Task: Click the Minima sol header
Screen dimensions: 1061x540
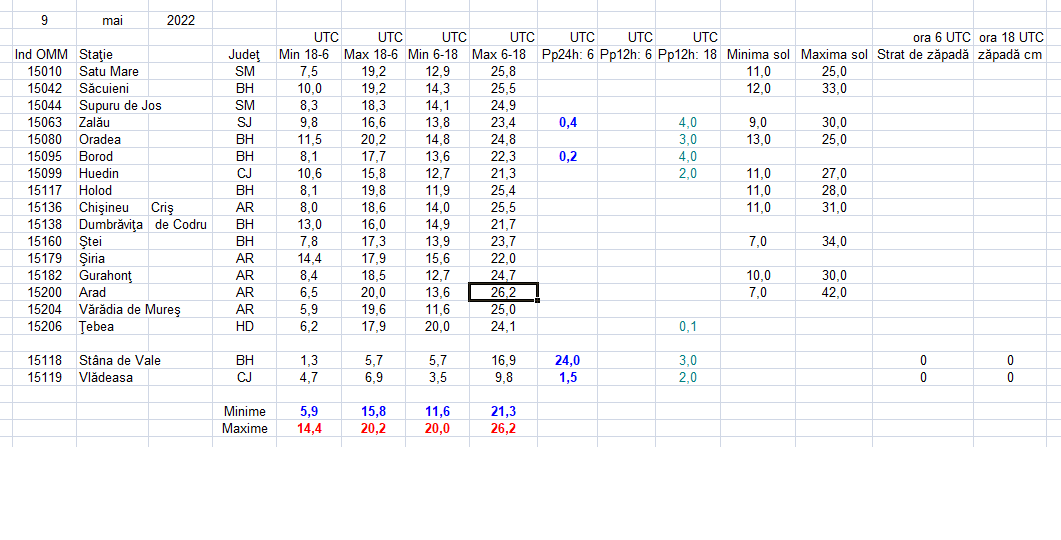Action: pos(758,54)
